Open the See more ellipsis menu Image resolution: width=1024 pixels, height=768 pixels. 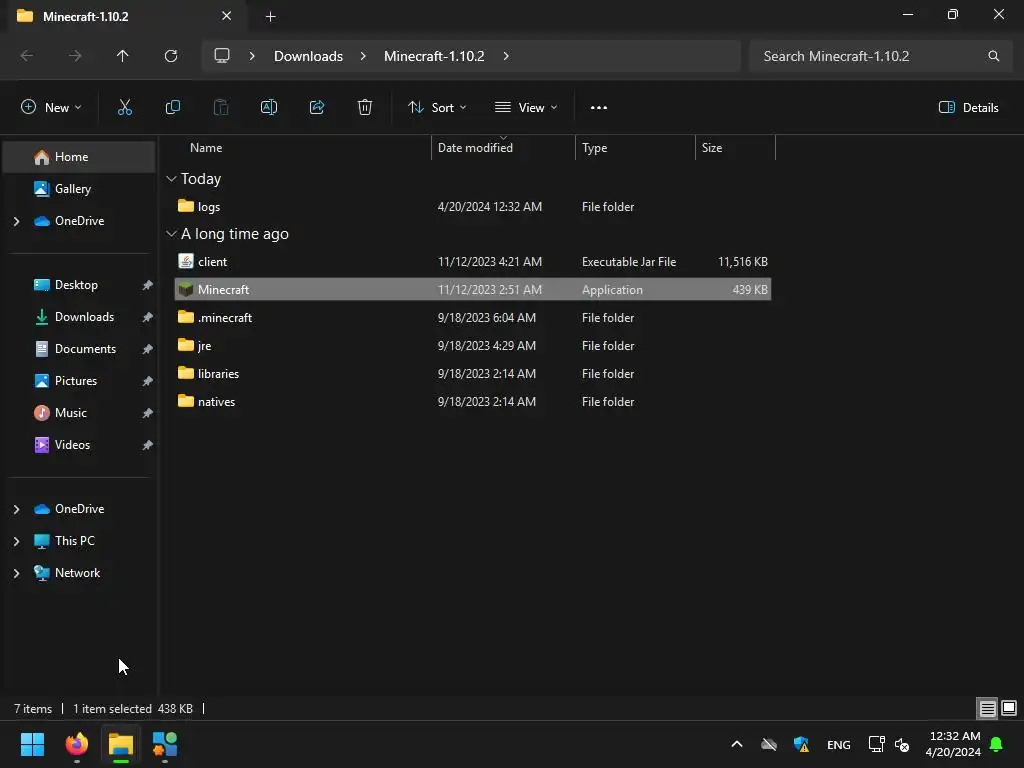(x=599, y=108)
